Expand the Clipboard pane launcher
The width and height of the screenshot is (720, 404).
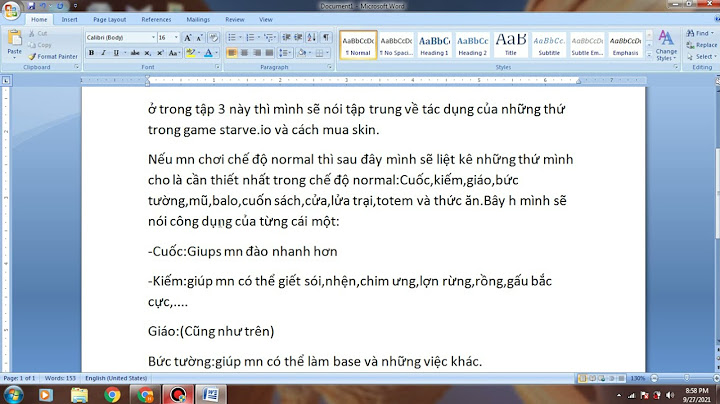77,67
